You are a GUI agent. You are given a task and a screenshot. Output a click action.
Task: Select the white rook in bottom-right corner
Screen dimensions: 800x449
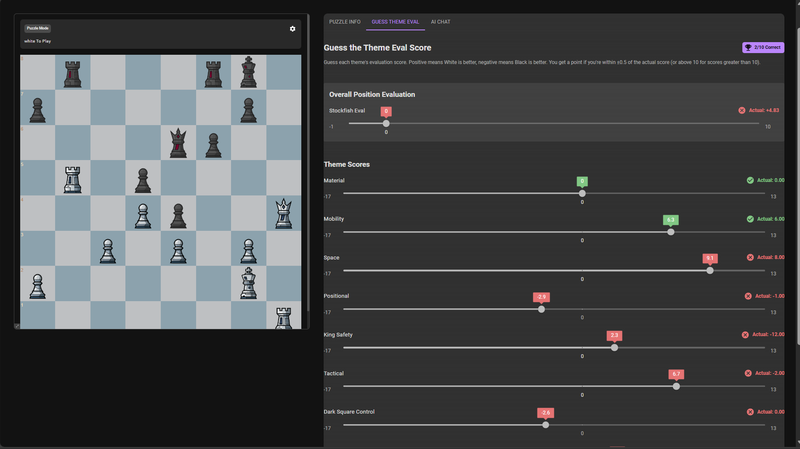283,318
